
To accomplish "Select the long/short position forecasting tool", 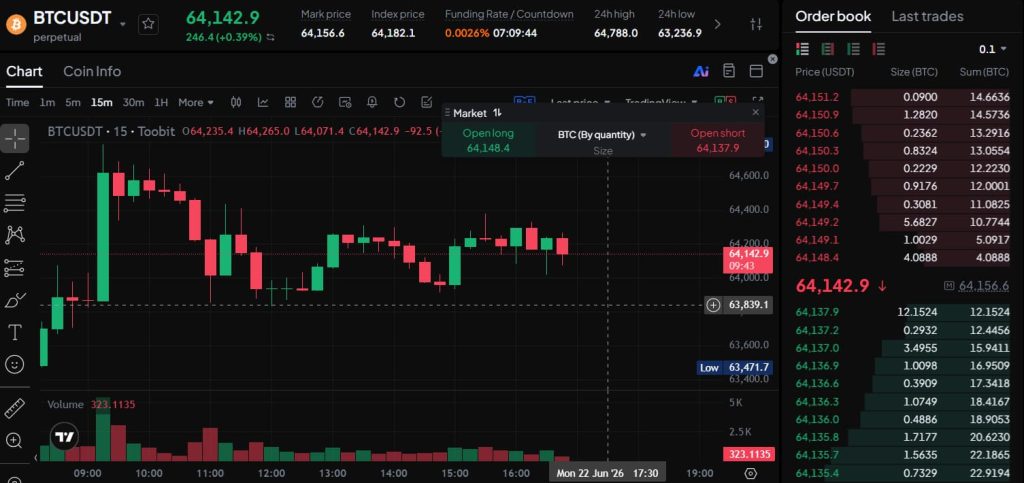I will pyautogui.click(x=15, y=268).
